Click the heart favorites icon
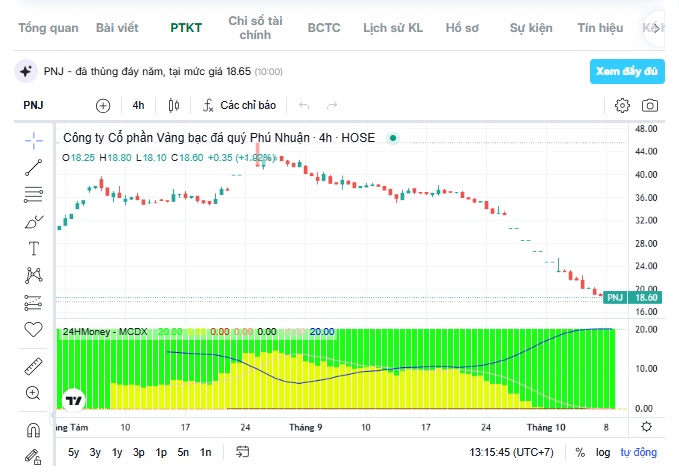Screen dimensions: 679x474 pyautogui.click(x=33, y=330)
